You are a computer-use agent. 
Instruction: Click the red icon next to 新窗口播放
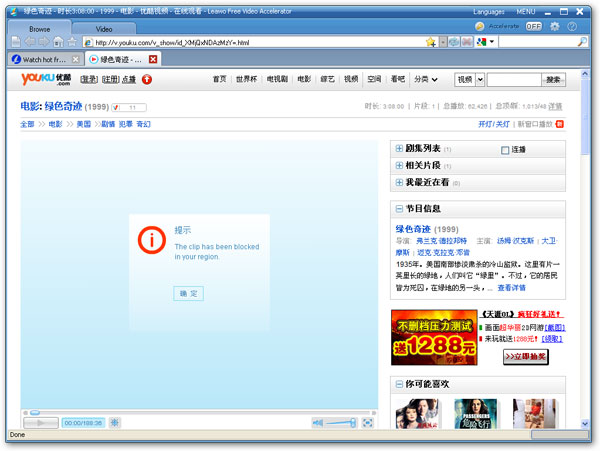[x=560, y=124]
